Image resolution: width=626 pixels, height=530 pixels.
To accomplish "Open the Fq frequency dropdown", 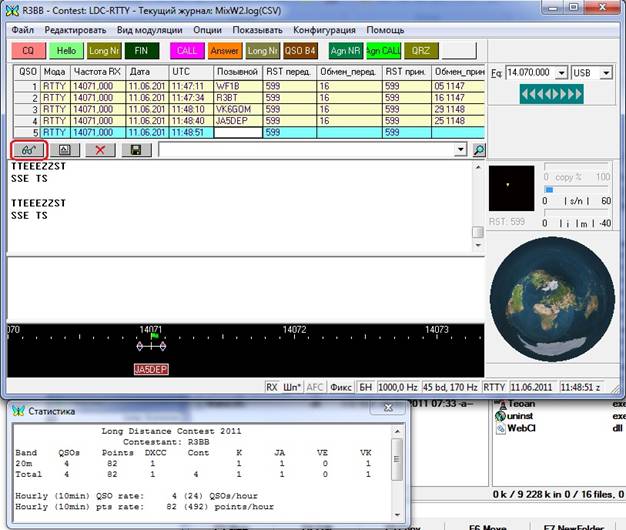I will 562,74.
